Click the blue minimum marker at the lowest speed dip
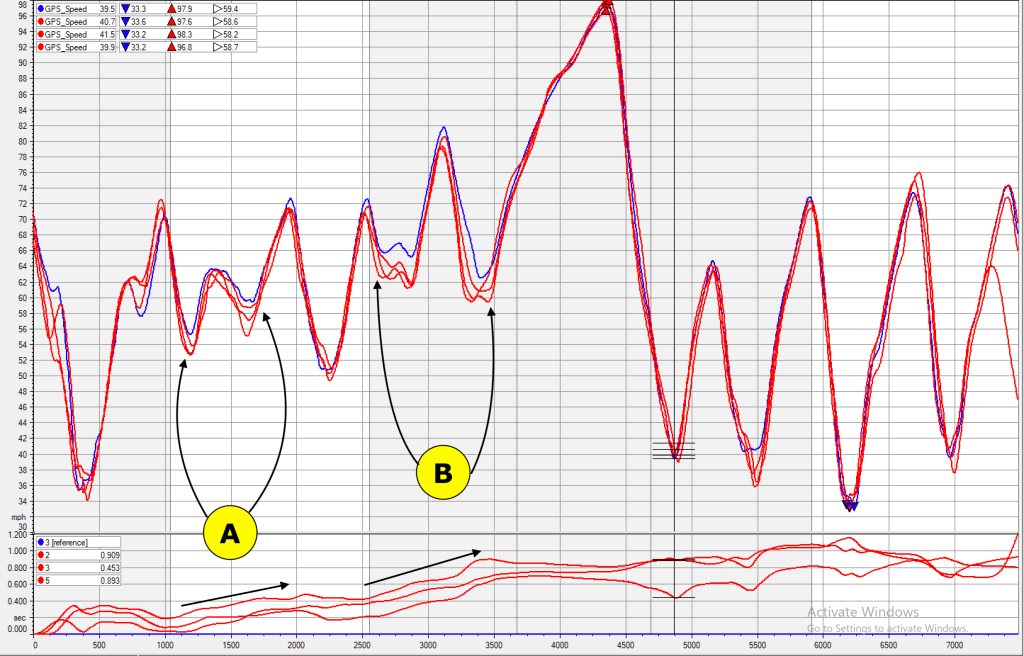 (x=852, y=506)
